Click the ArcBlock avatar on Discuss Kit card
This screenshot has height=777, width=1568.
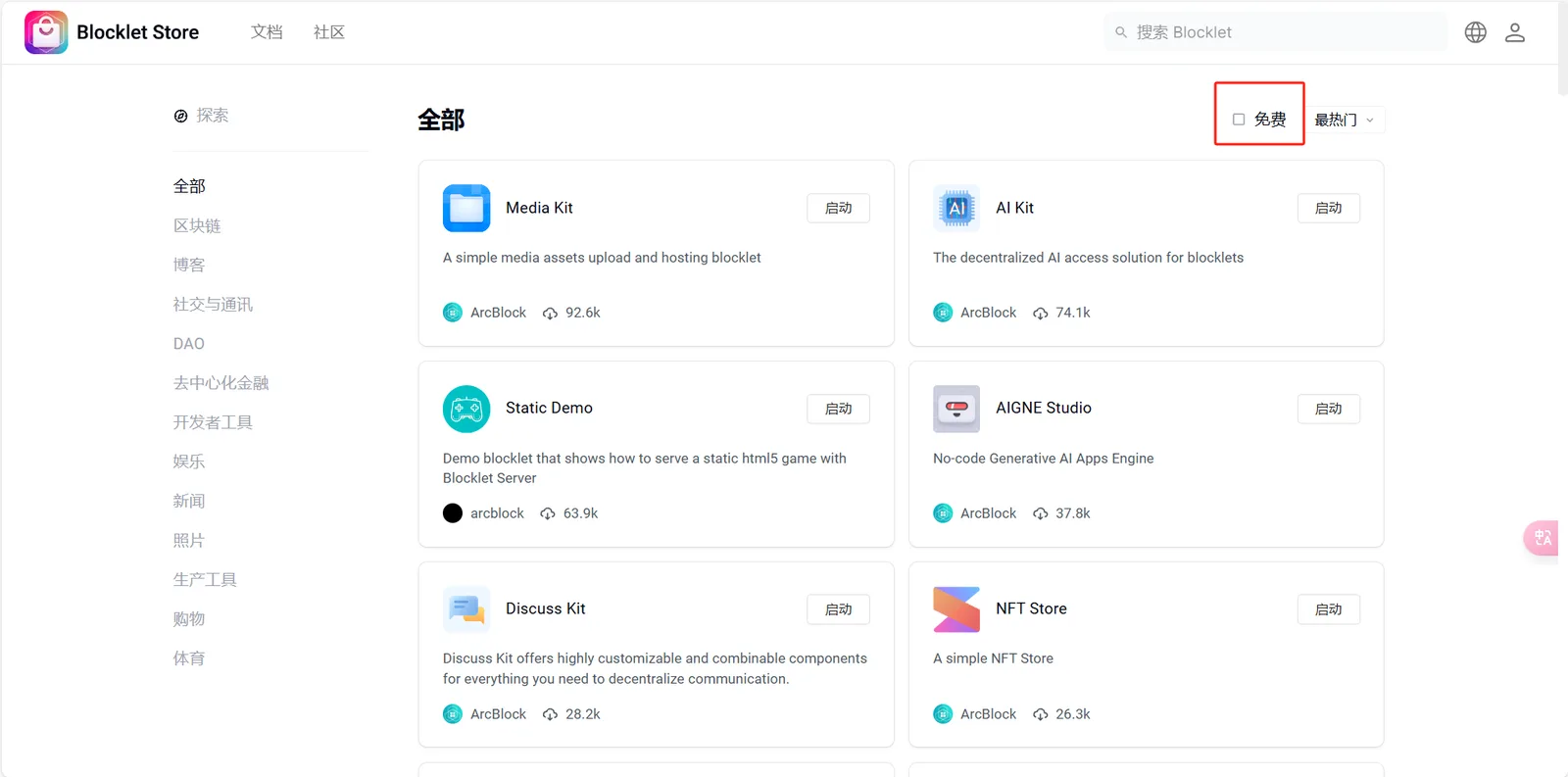(453, 714)
